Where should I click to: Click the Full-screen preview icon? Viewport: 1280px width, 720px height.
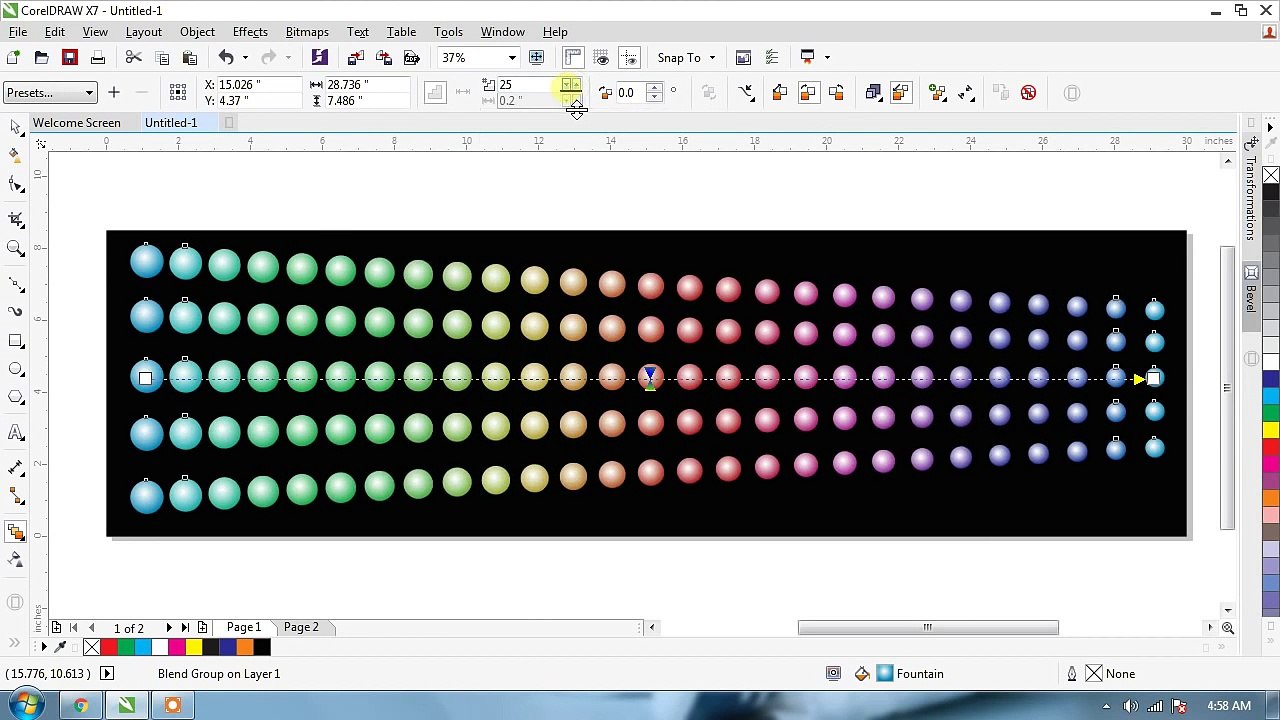536,57
